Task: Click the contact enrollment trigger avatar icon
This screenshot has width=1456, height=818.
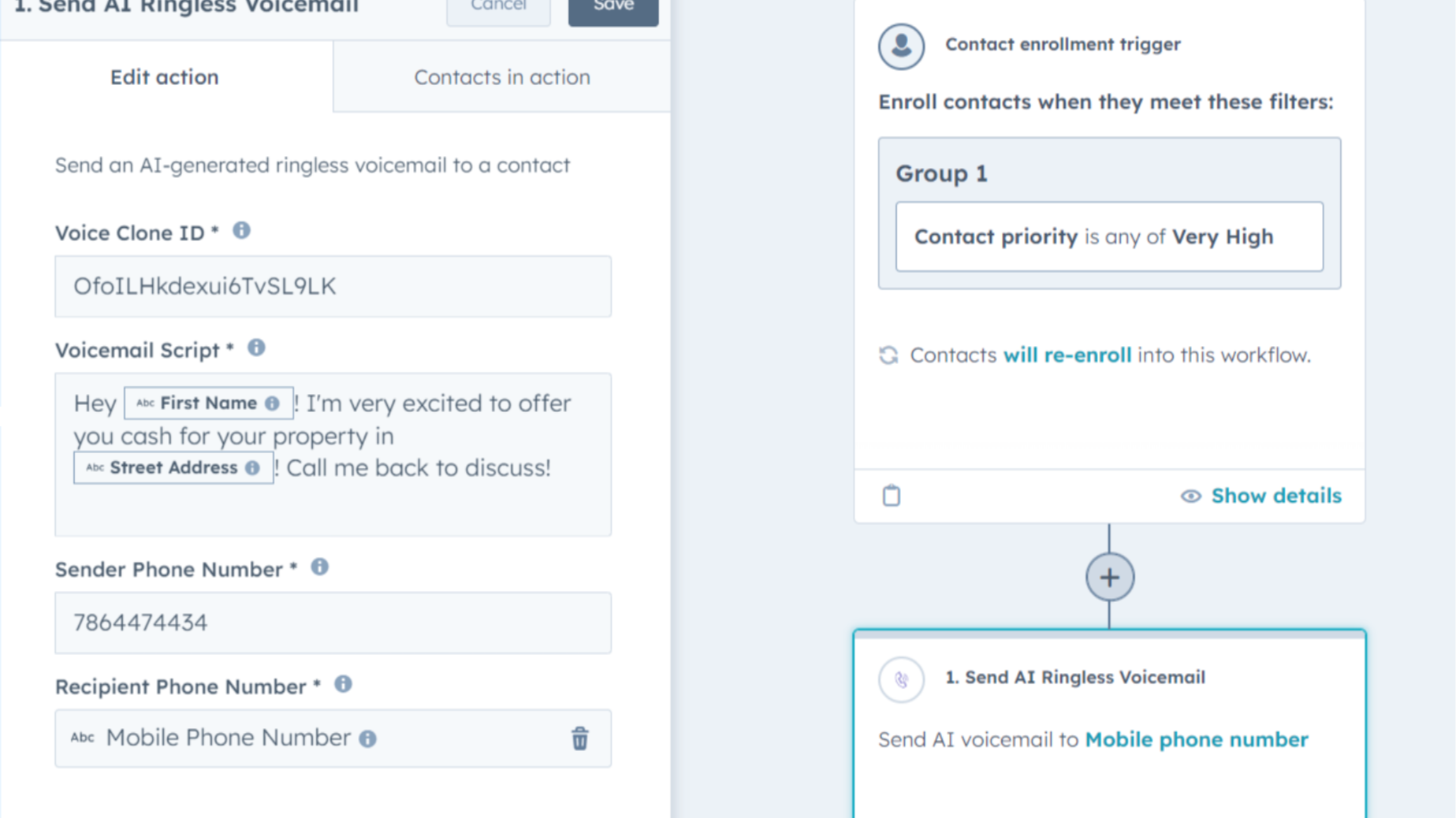Action: click(x=901, y=46)
